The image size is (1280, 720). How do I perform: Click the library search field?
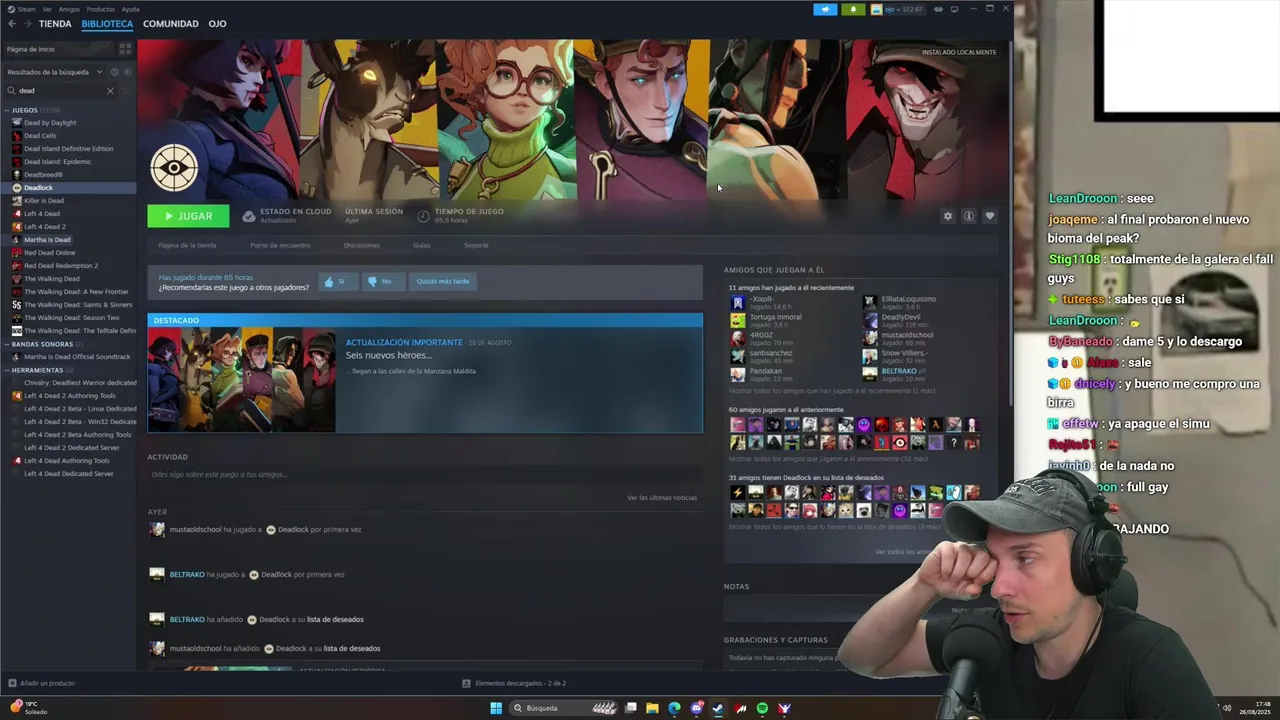(x=60, y=91)
